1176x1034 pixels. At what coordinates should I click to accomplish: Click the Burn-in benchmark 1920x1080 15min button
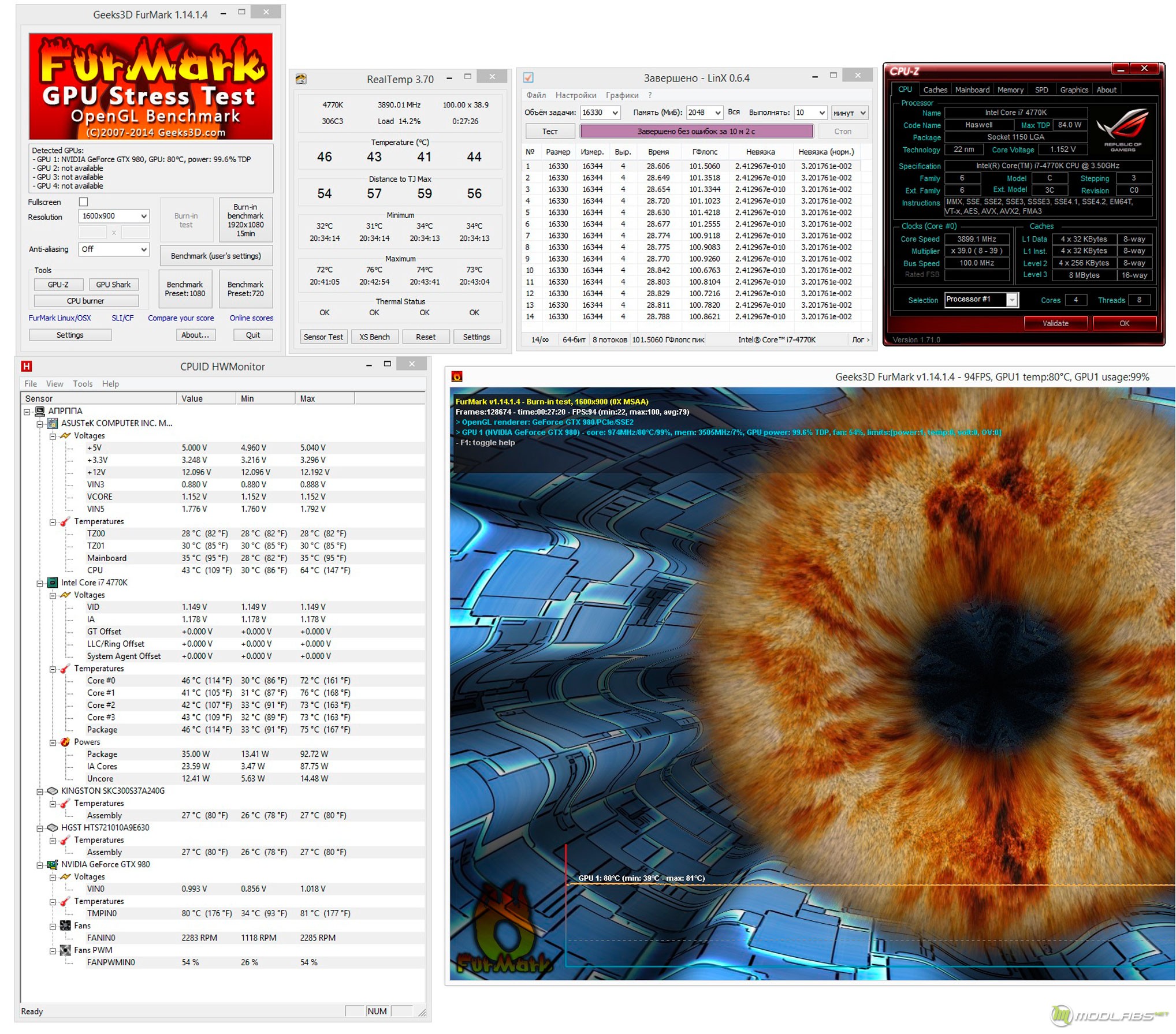point(245,220)
